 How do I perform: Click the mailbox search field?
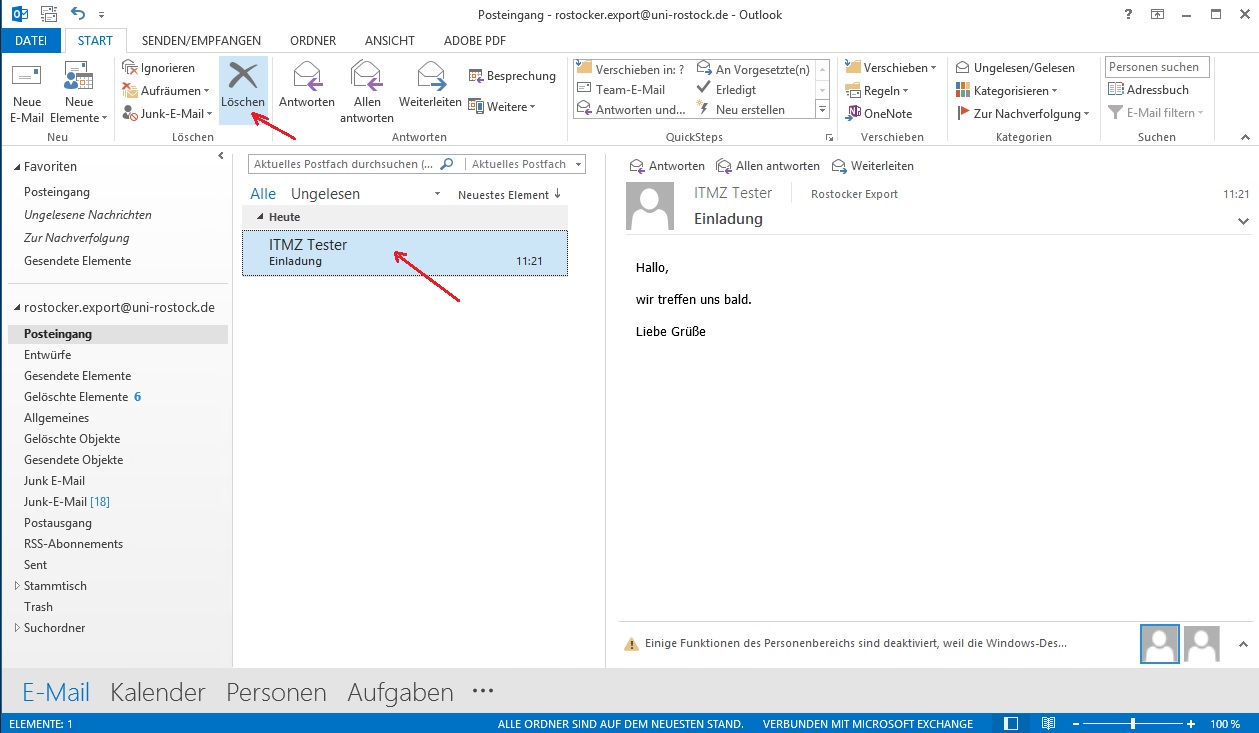coord(342,164)
